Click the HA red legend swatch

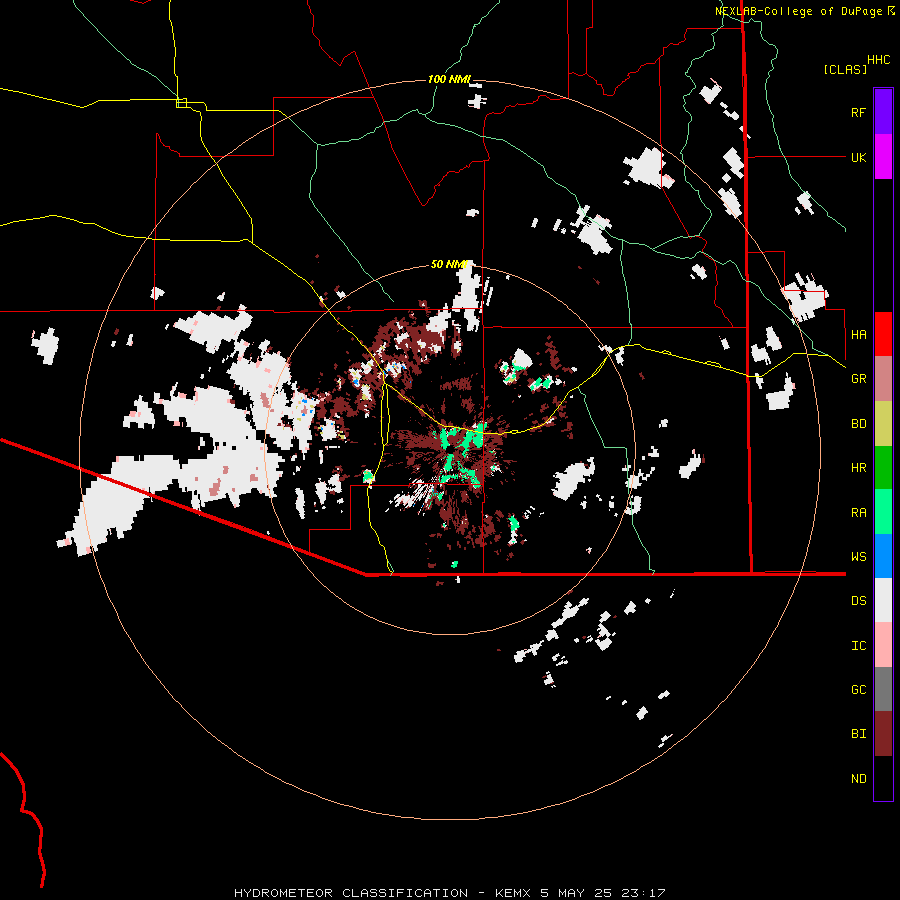pos(883,334)
